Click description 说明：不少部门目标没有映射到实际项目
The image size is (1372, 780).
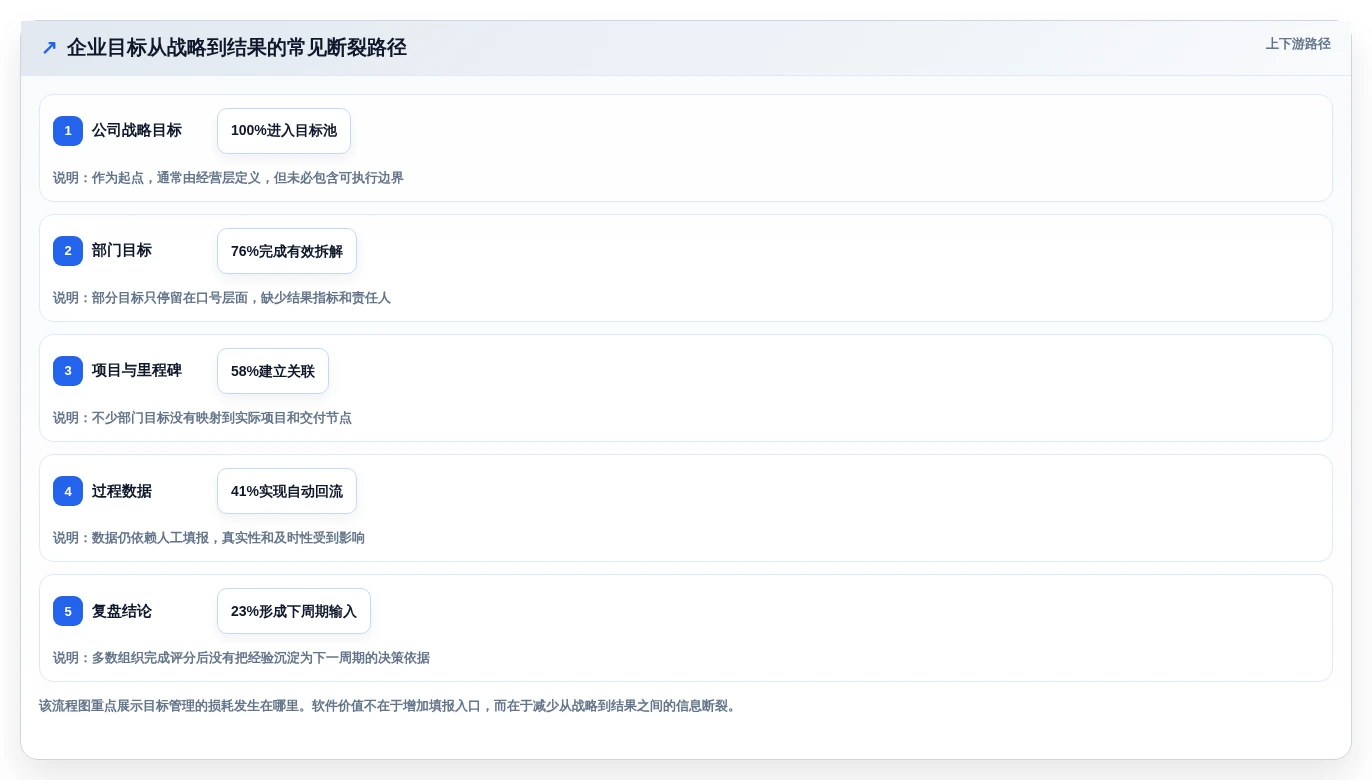[202, 418]
